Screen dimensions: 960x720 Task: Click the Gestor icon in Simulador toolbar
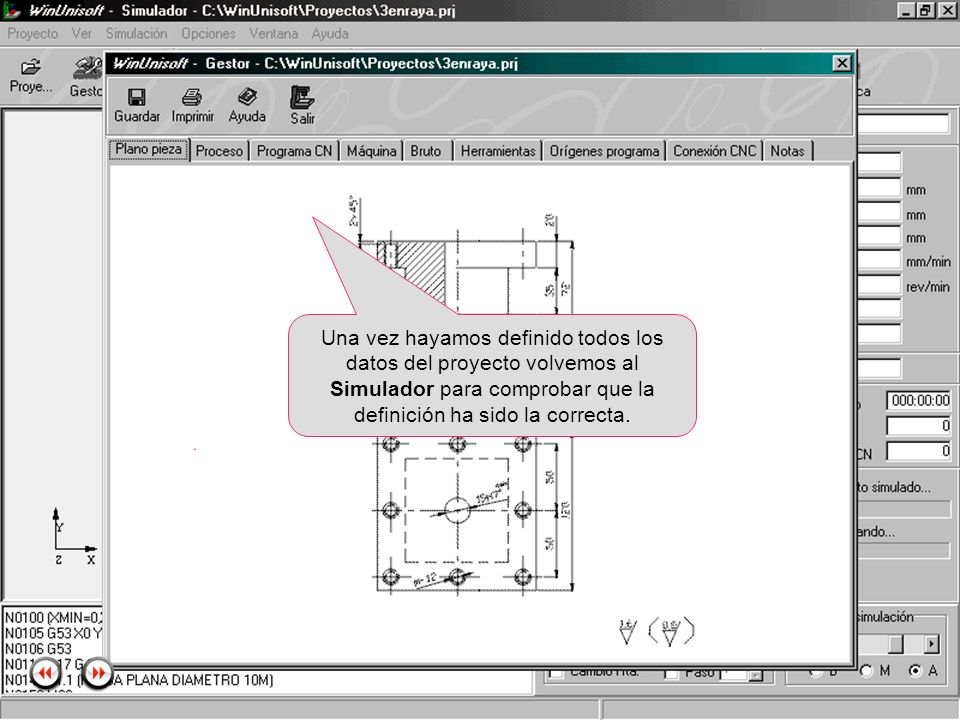point(87,77)
